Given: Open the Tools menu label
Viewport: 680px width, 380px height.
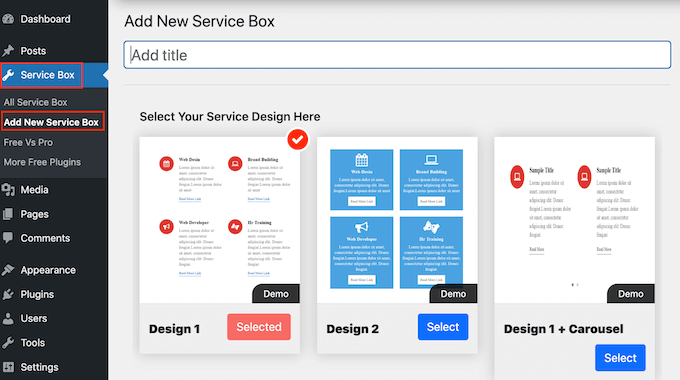Looking at the screenshot, I should [x=33, y=343].
